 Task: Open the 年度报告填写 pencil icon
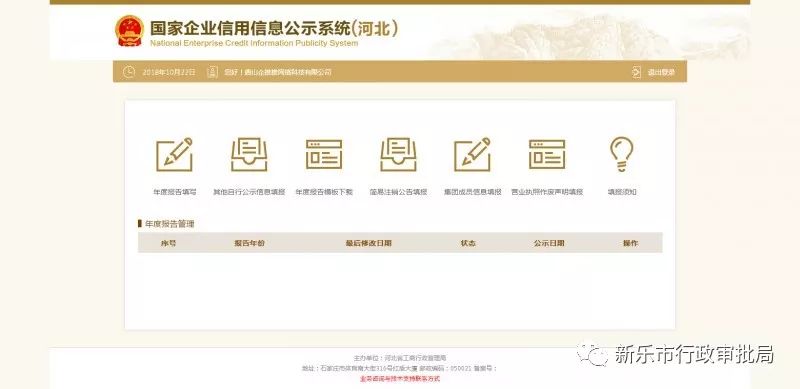[174, 154]
